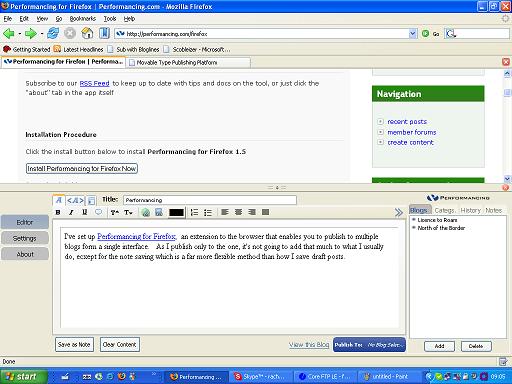
Task: Click into the Title input field
Action: tap(210, 200)
